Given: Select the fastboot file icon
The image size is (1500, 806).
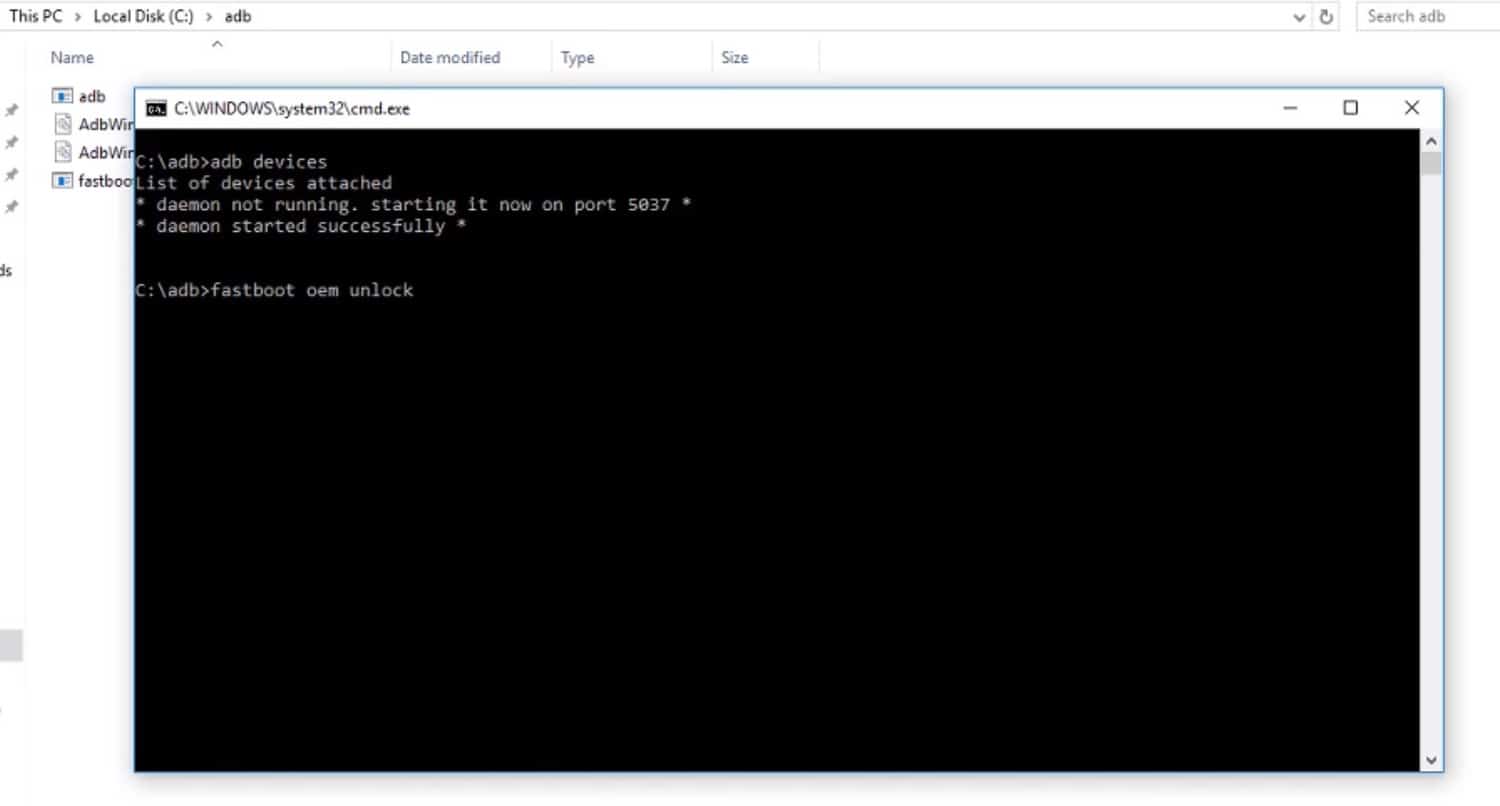Looking at the screenshot, I should 63,181.
